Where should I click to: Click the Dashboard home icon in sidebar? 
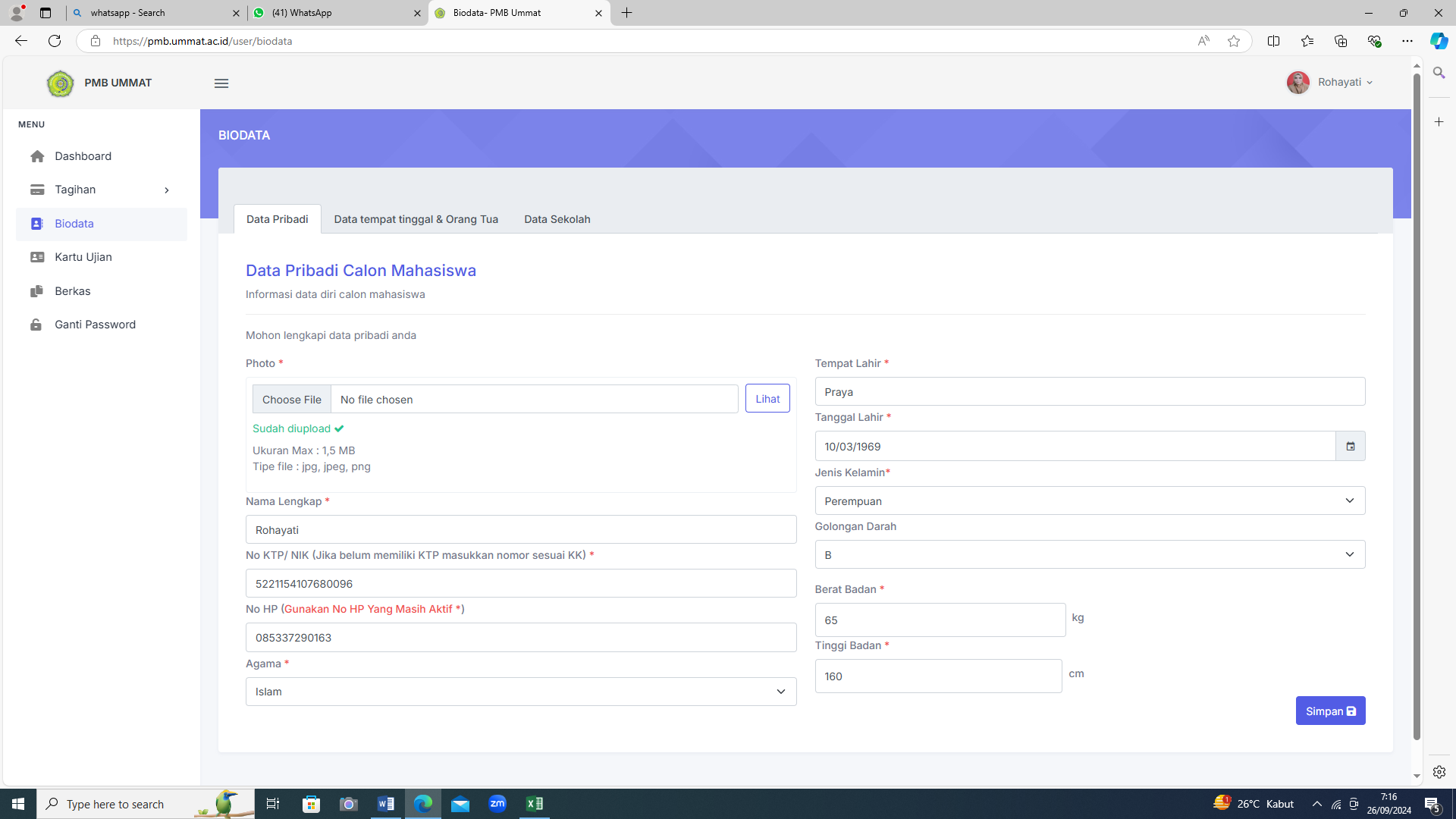click(37, 156)
